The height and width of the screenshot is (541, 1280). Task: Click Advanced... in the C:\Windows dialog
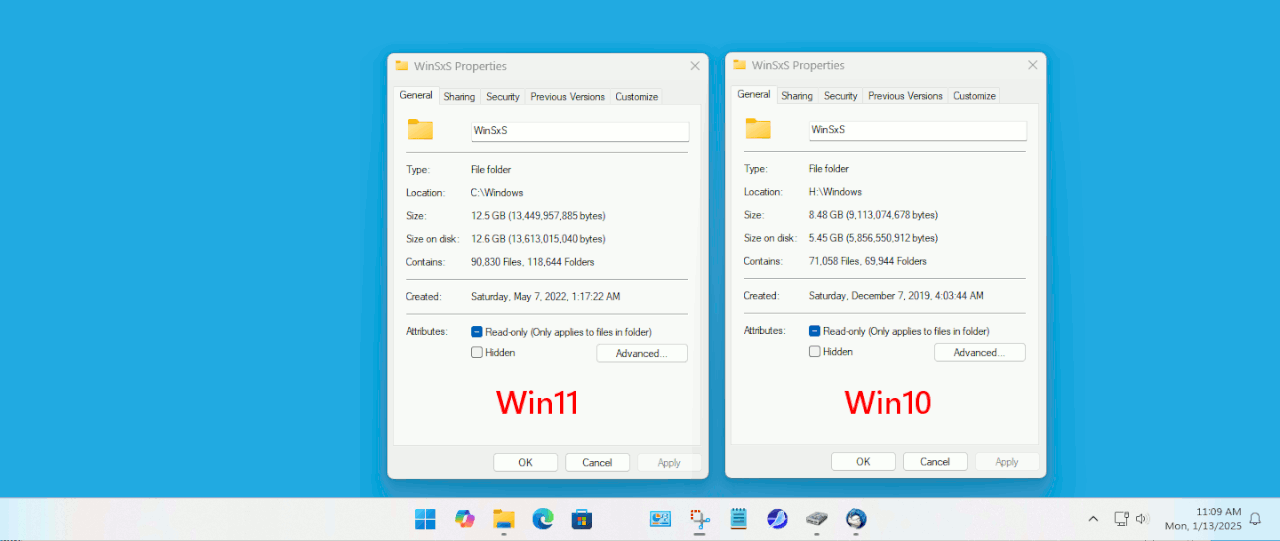[x=642, y=353]
